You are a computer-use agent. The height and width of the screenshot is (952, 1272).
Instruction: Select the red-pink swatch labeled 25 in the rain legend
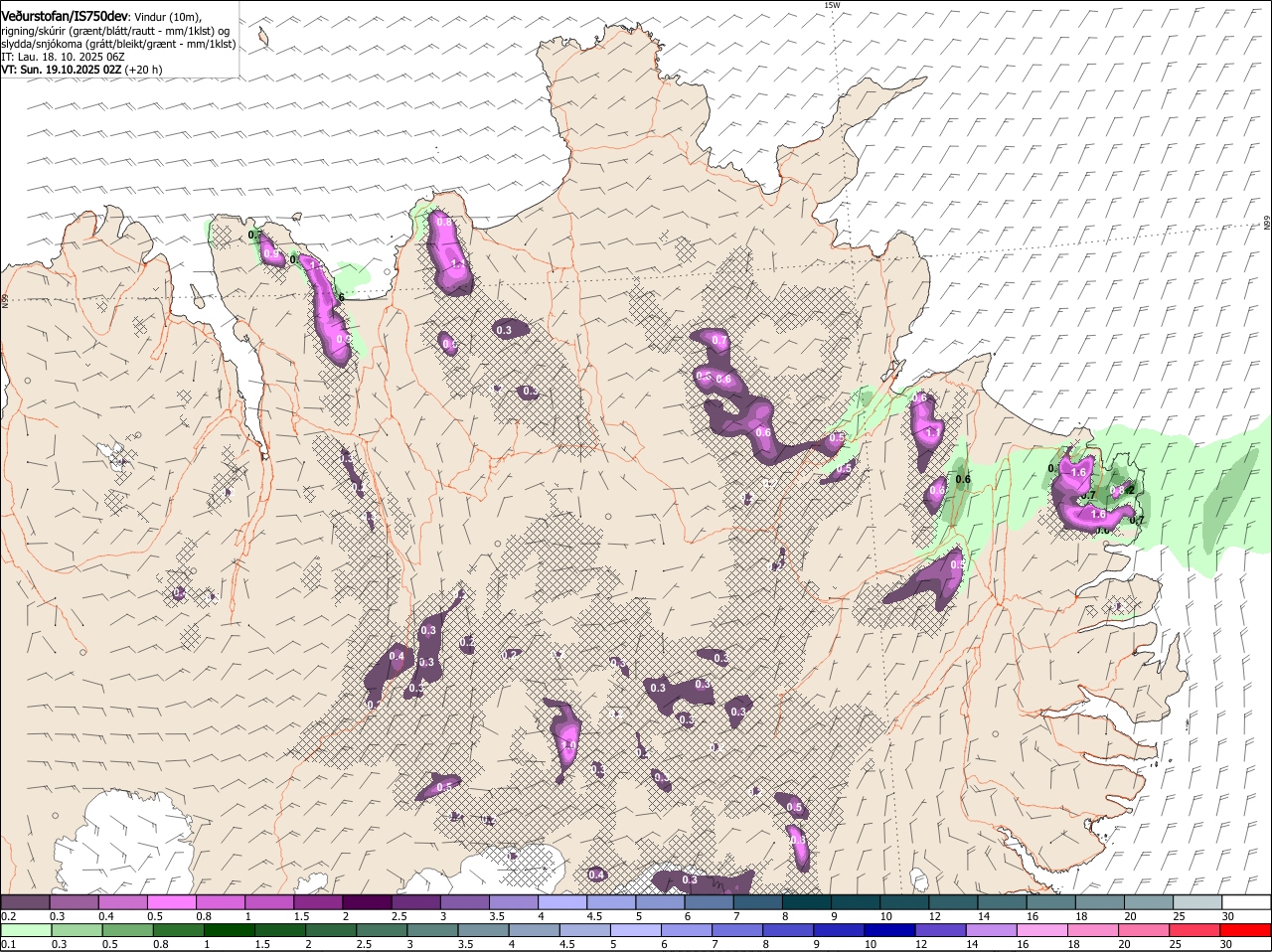point(1195,930)
